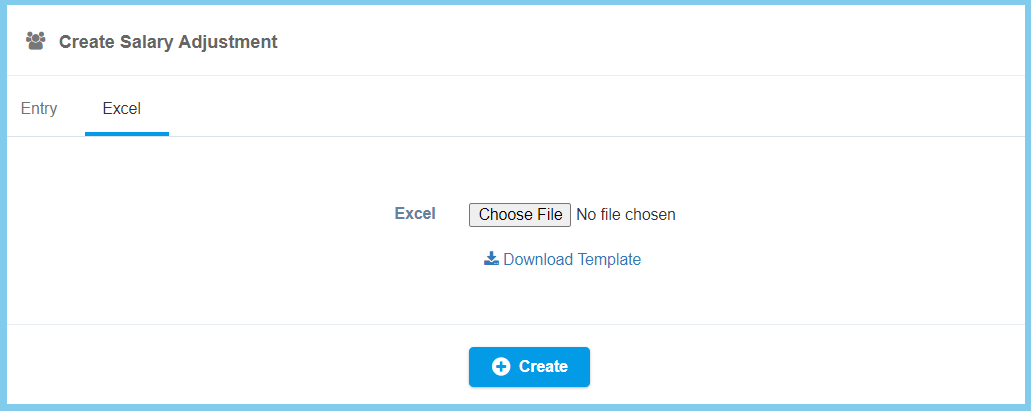Open manual Entry mode tab
Viewport: 1031px width, 411px height.
[x=39, y=108]
